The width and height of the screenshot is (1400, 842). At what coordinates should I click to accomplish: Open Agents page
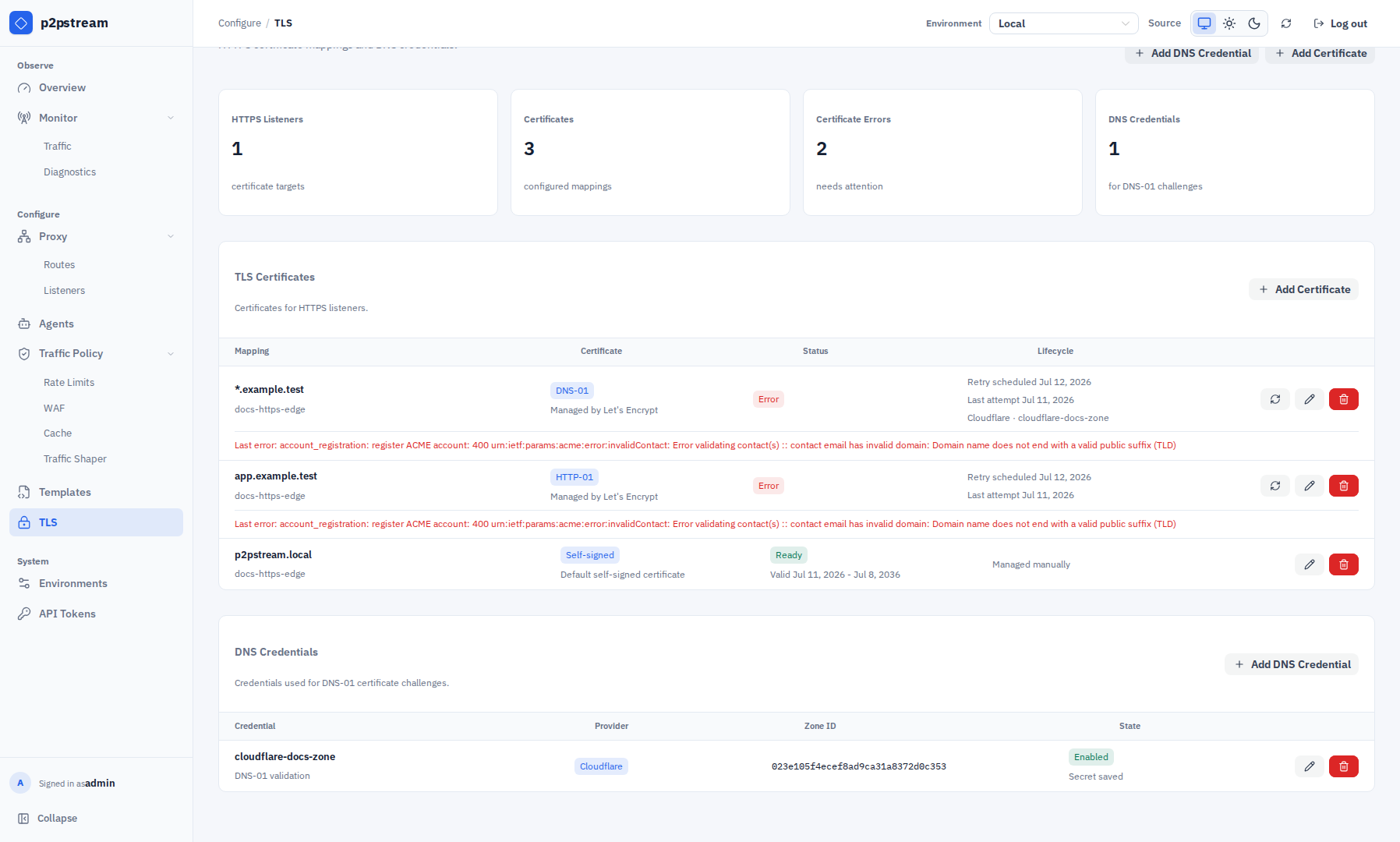[x=96, y=324]
